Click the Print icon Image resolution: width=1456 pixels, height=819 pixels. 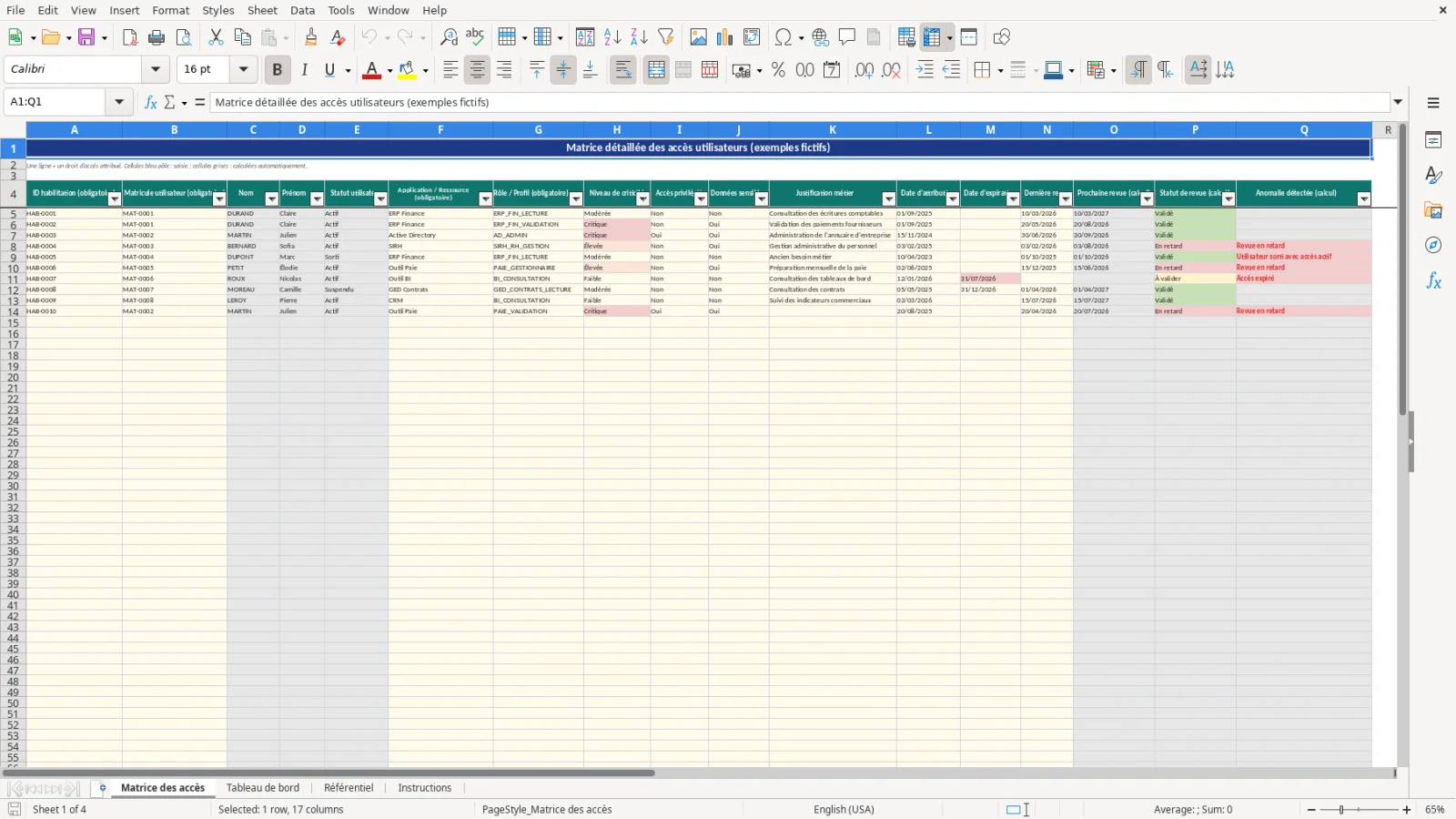pyautogui.click(x=157, y=37)
